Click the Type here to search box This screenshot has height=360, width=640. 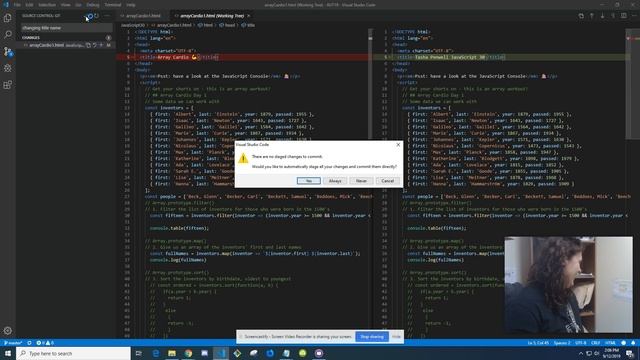pyautogui.click(x=73, y=353)
